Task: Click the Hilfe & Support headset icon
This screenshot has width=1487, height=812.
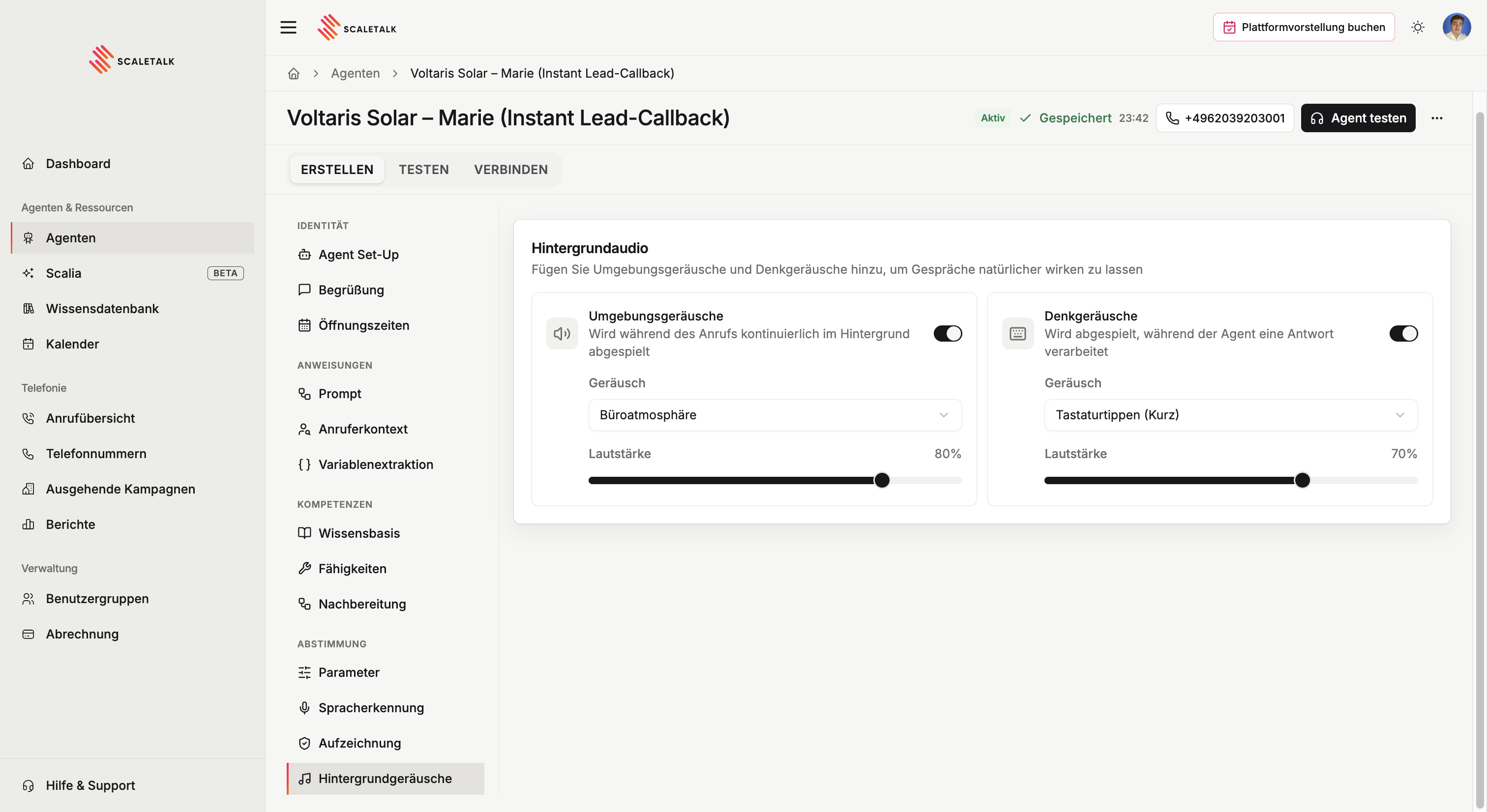Action: 29,785
